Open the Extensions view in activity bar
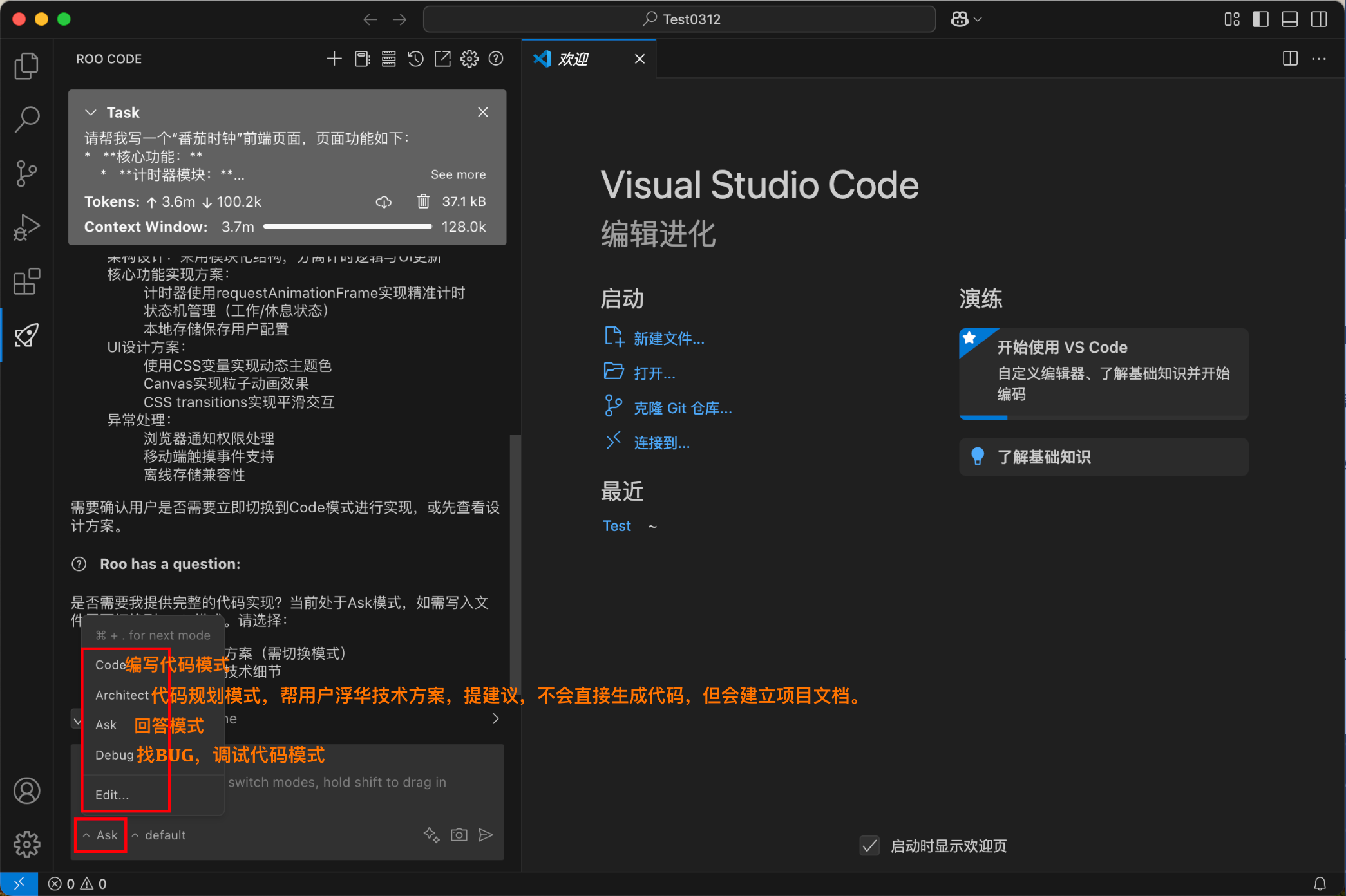This screenshot has height=896, width=1346. [26, 281]
